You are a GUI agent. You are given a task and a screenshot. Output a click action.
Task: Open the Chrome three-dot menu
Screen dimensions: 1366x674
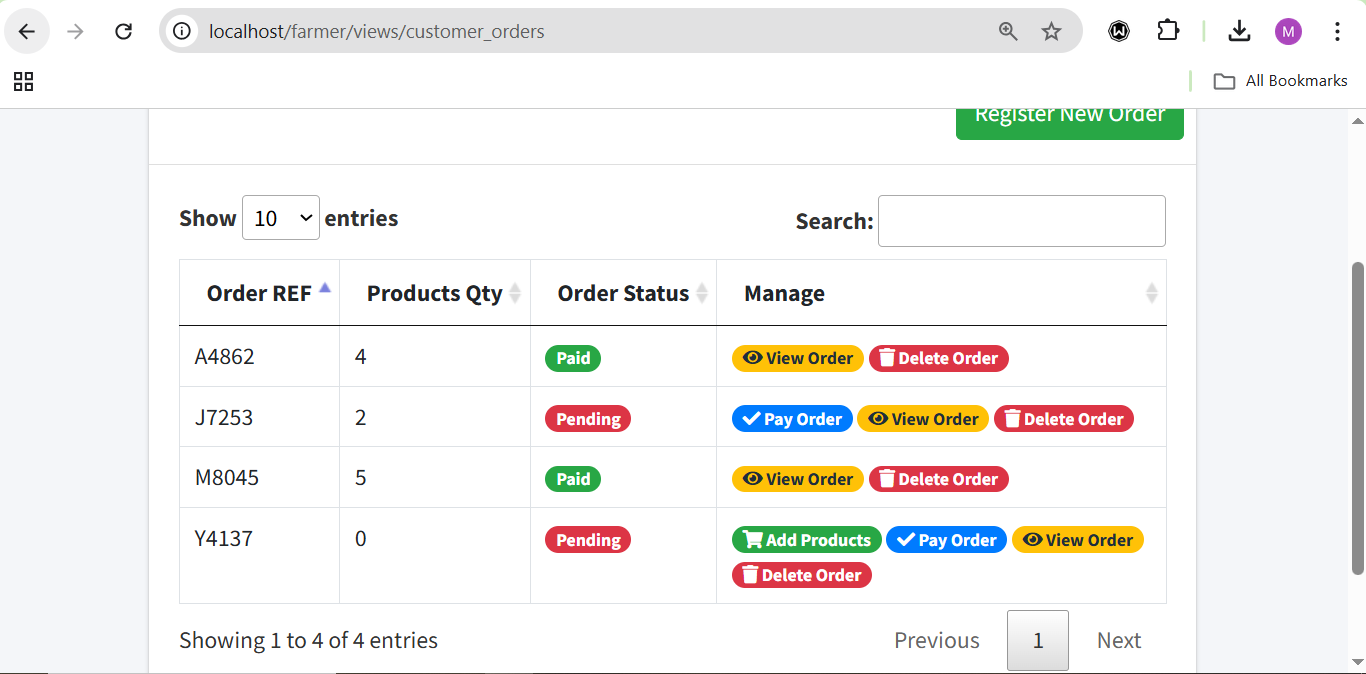[x=1337, y=31]
